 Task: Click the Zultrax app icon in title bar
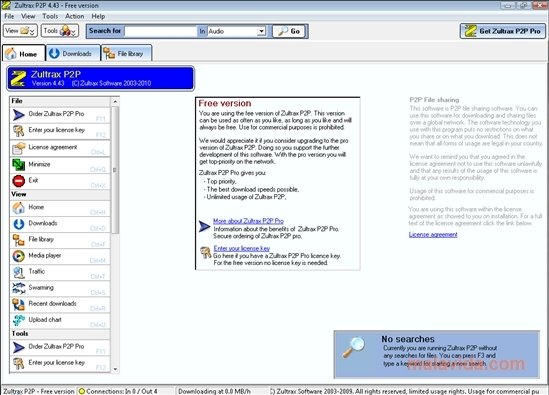(6, 5)
